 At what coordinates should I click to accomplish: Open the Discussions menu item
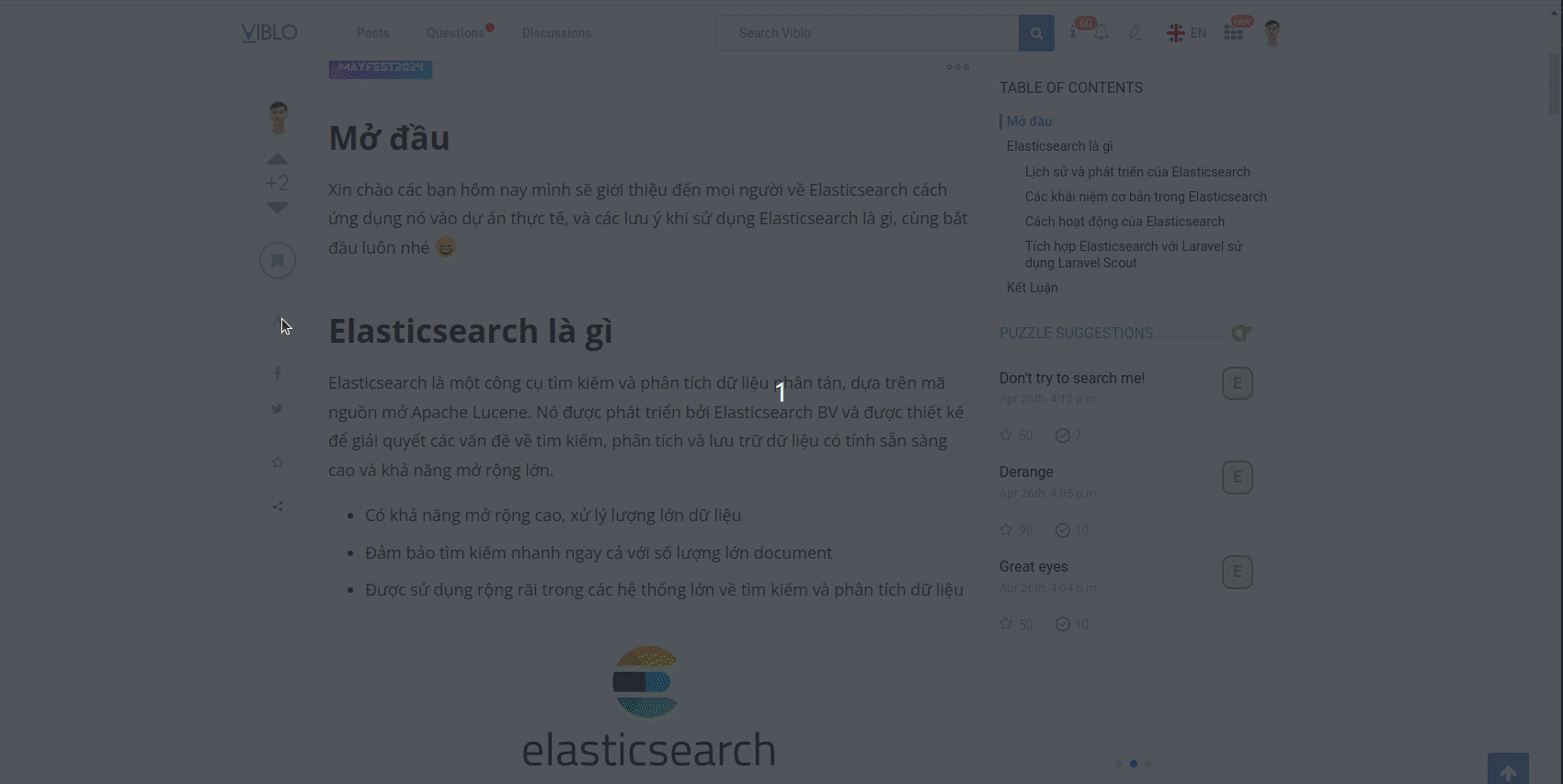pyautogui.click(x=557, y=33)
